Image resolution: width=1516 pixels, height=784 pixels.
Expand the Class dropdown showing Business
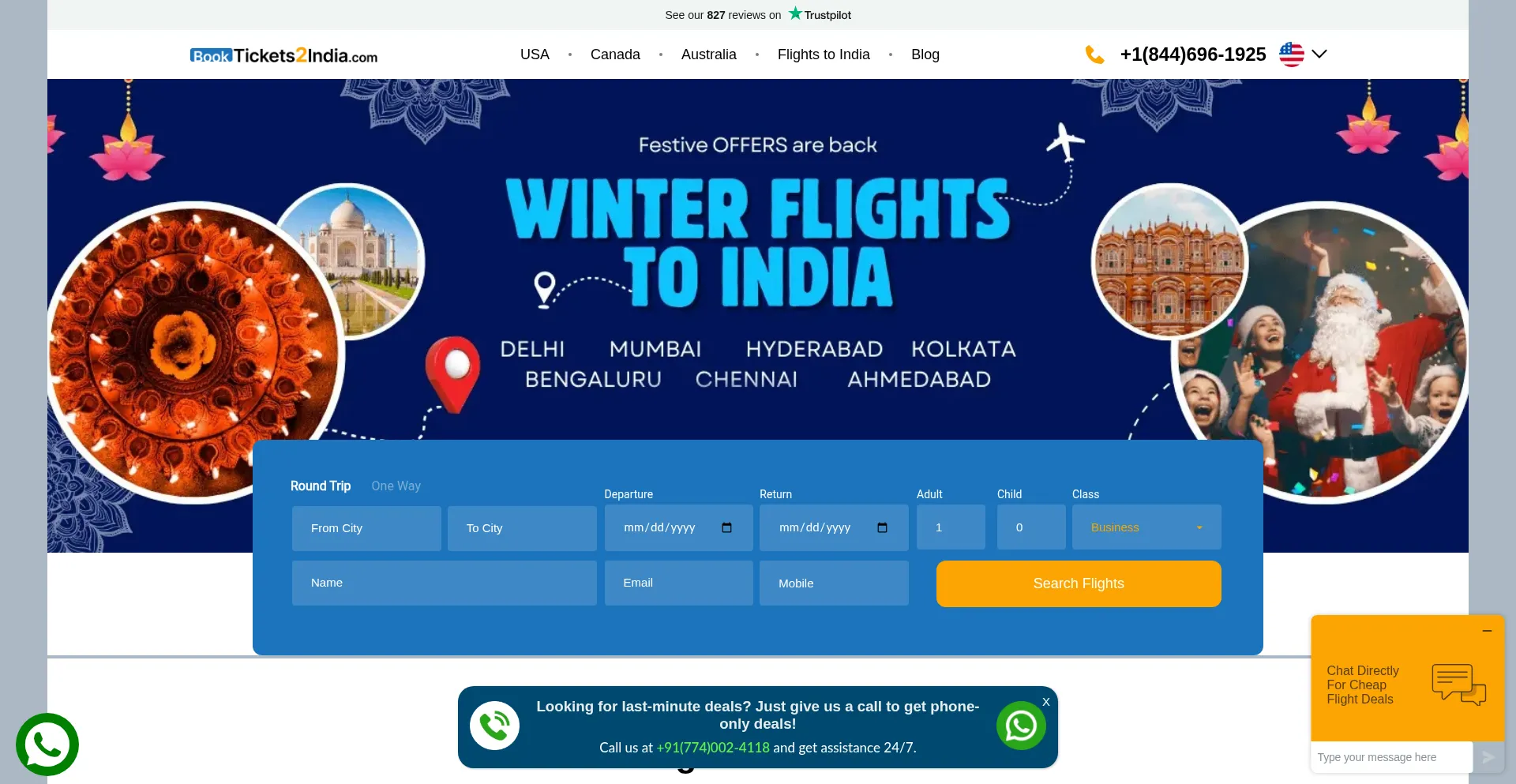point(1146,527)
